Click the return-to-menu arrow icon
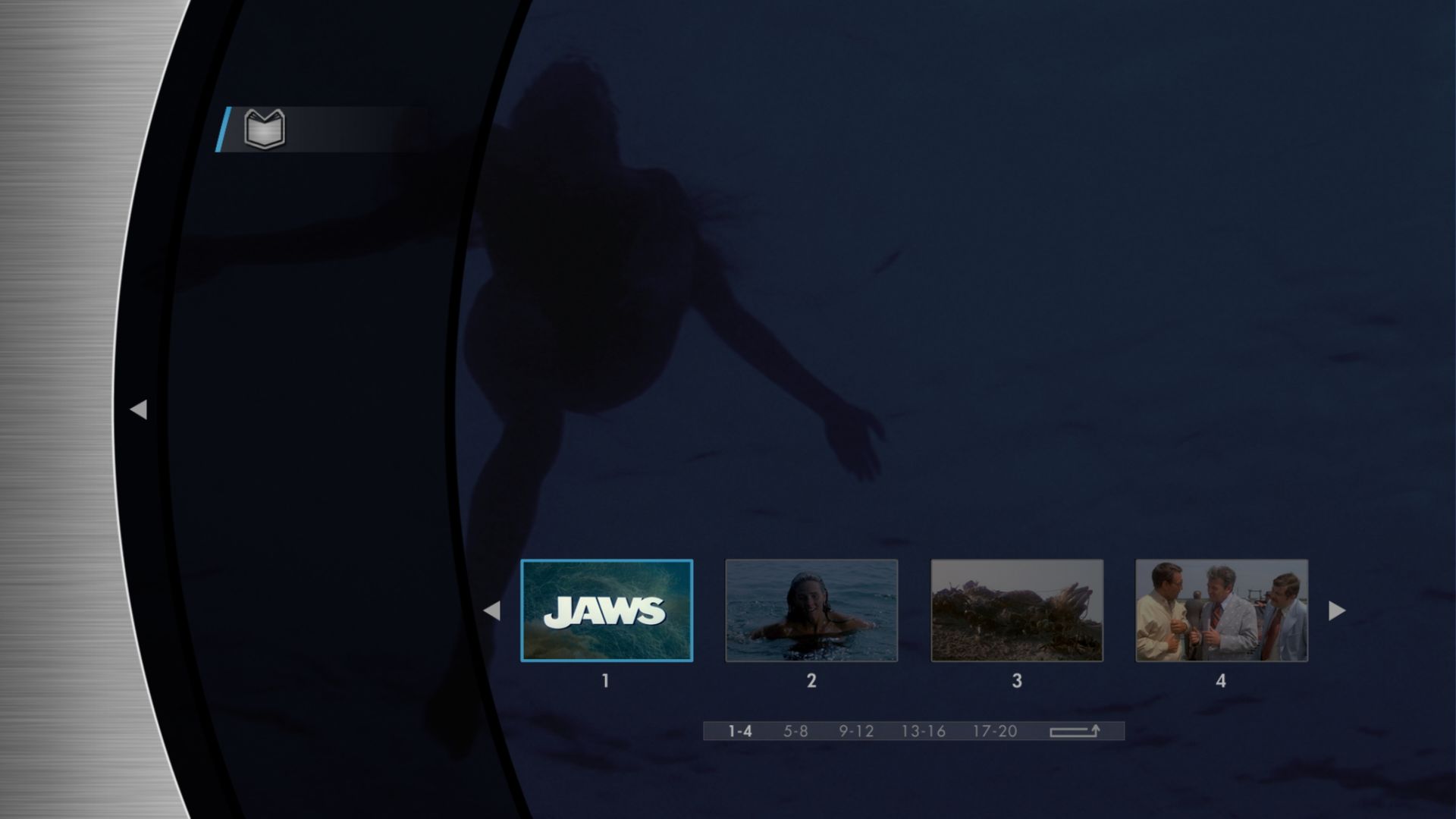Screen dimensions: 1456x819 pos(1075,731)
